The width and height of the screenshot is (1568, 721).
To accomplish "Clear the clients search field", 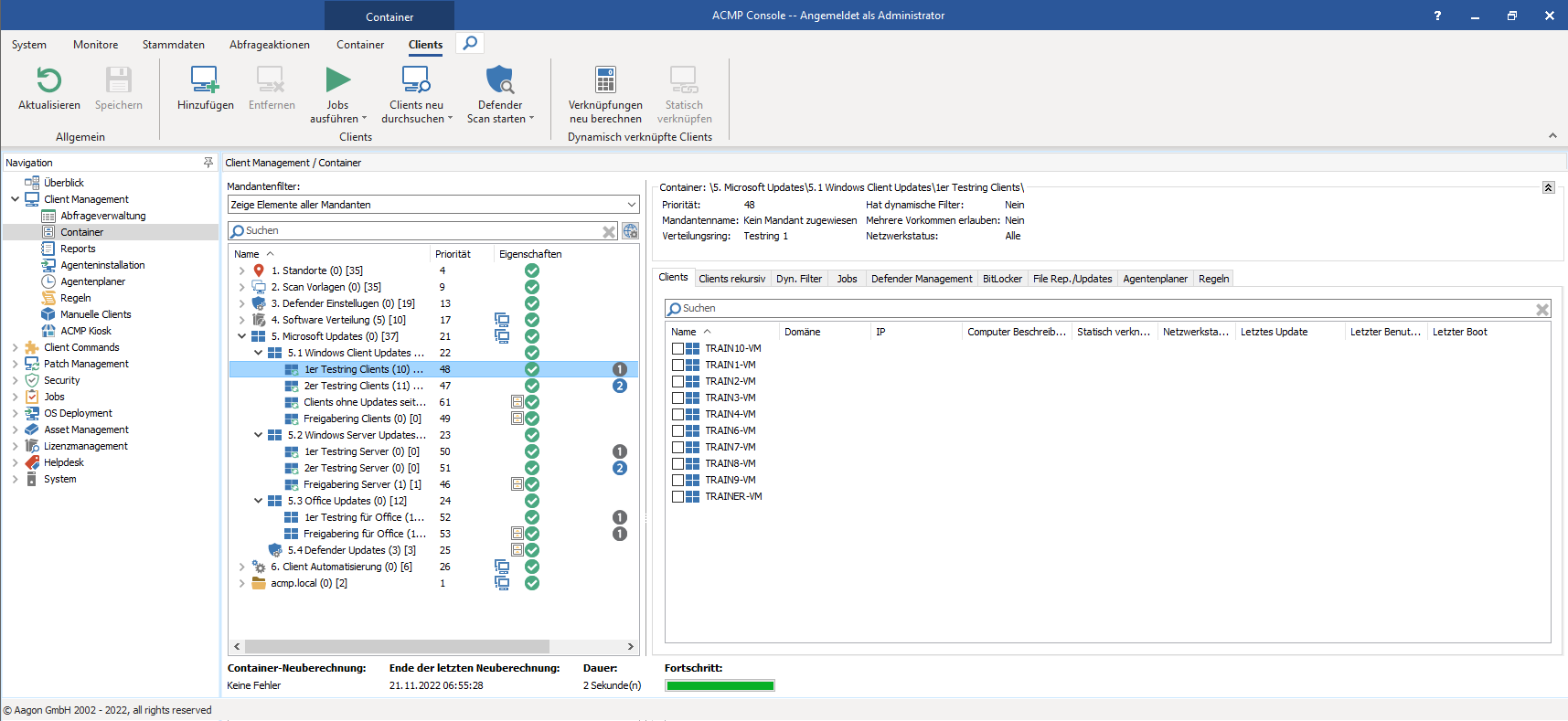I will (x=1542, y=310).
